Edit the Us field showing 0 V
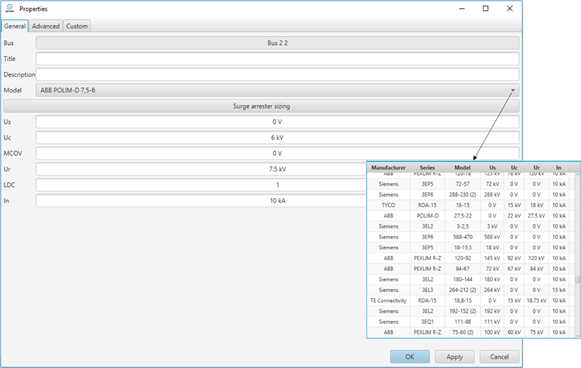 click(277, 122)
